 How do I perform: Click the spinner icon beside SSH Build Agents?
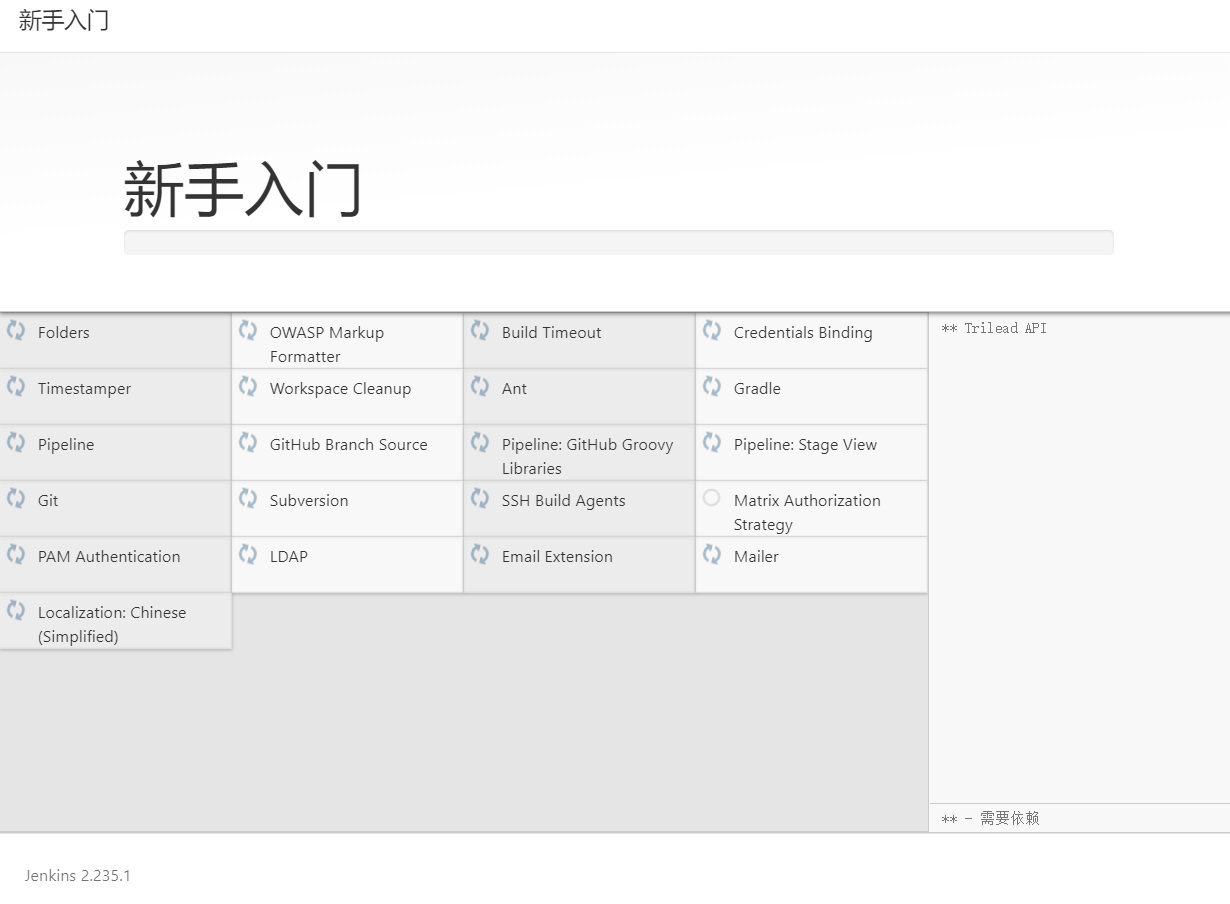click(x=480, y=499)
